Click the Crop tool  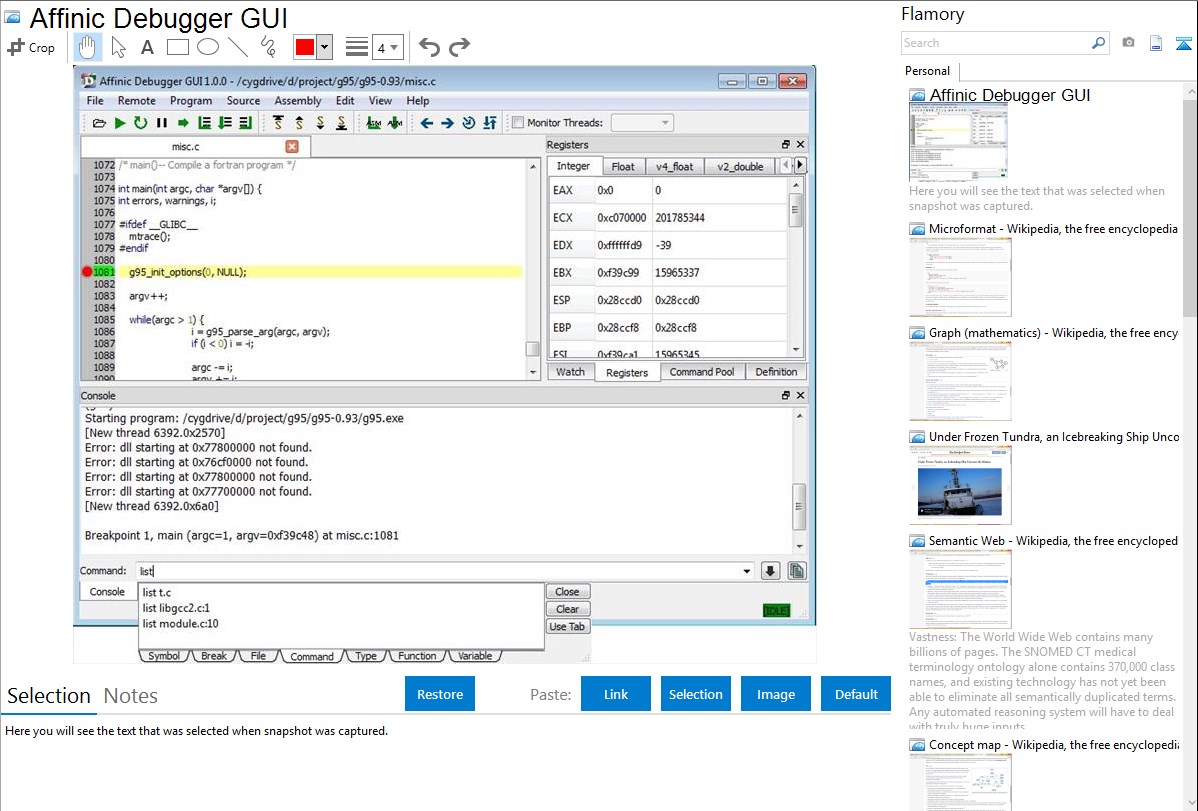pyautogui.click(x=31, y=47)
